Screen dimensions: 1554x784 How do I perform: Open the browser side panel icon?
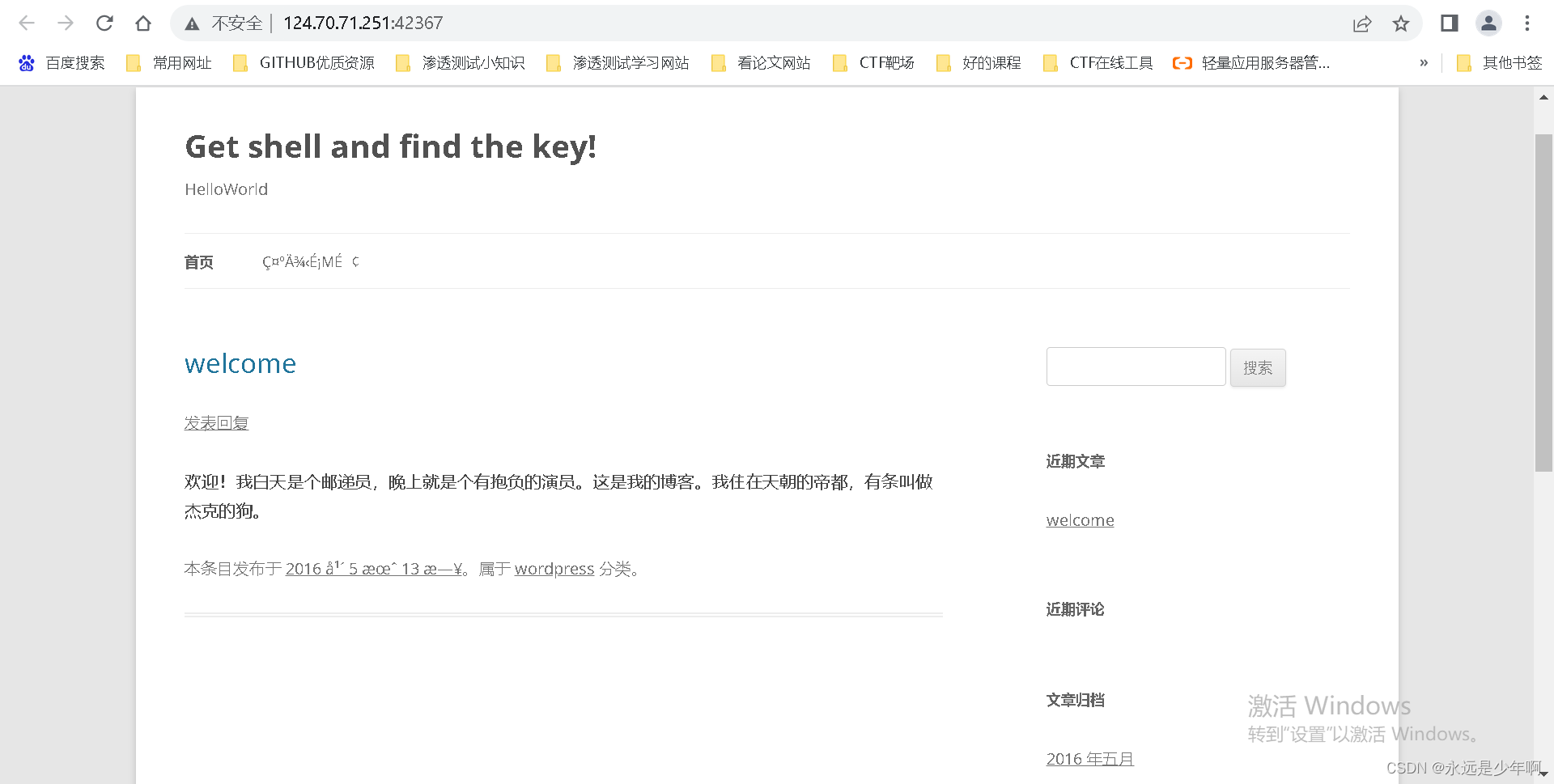point(1449,23)
